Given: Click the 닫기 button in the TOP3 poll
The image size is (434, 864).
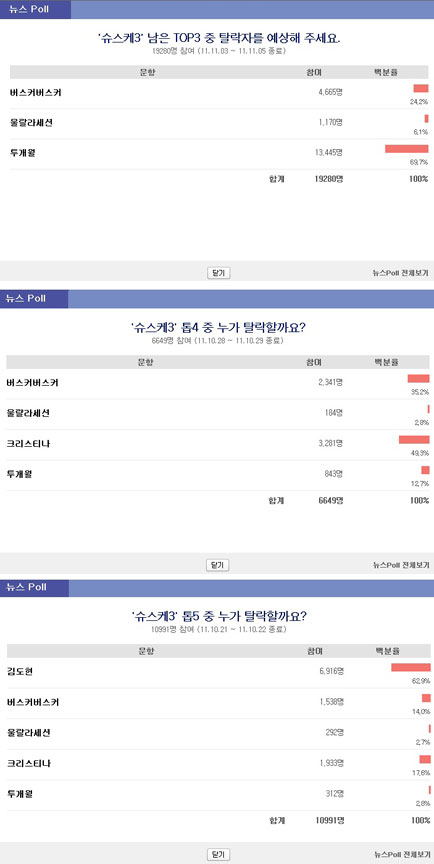Looking at the screenshot, I should click(218, 272).
